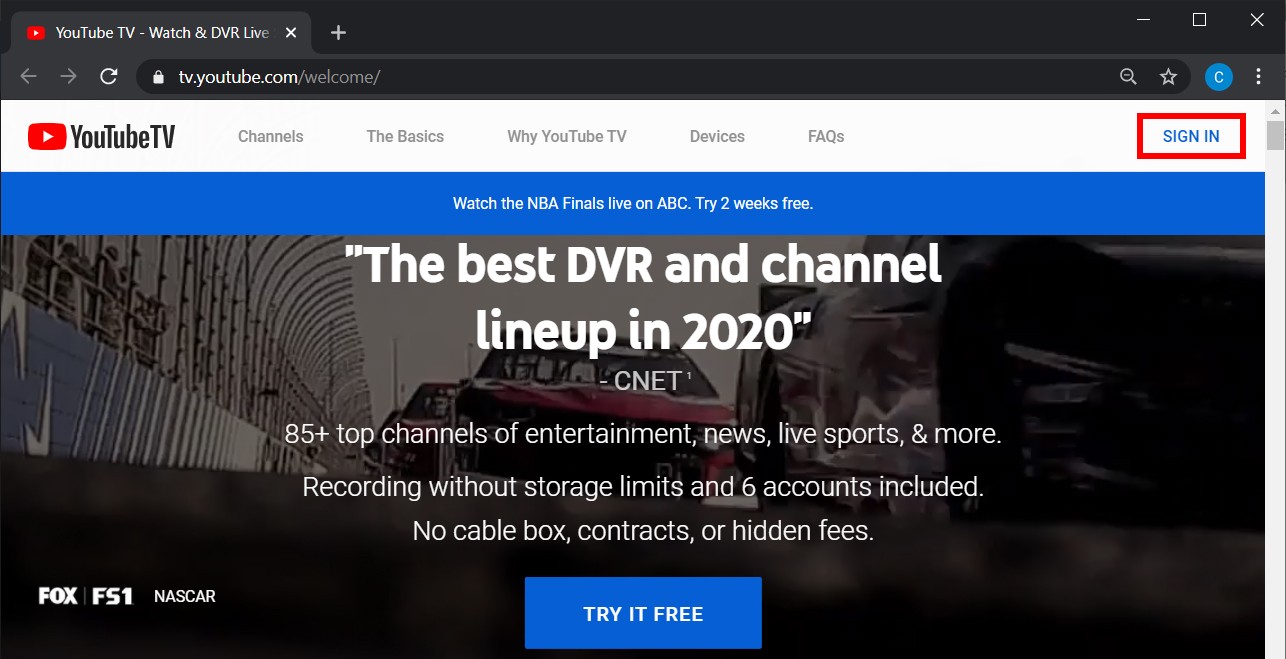This screenshot has height=659, width=1286.
Task: Open the Channels menu item
Action: point(271,137)
